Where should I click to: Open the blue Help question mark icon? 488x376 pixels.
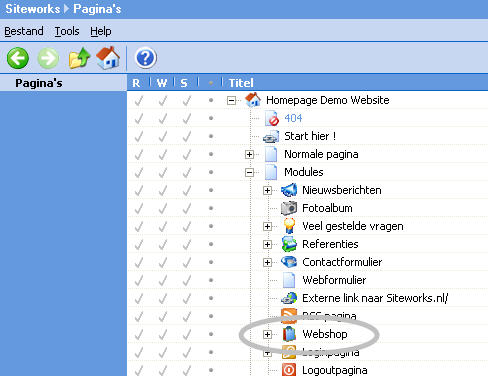[x=146, y=58]
